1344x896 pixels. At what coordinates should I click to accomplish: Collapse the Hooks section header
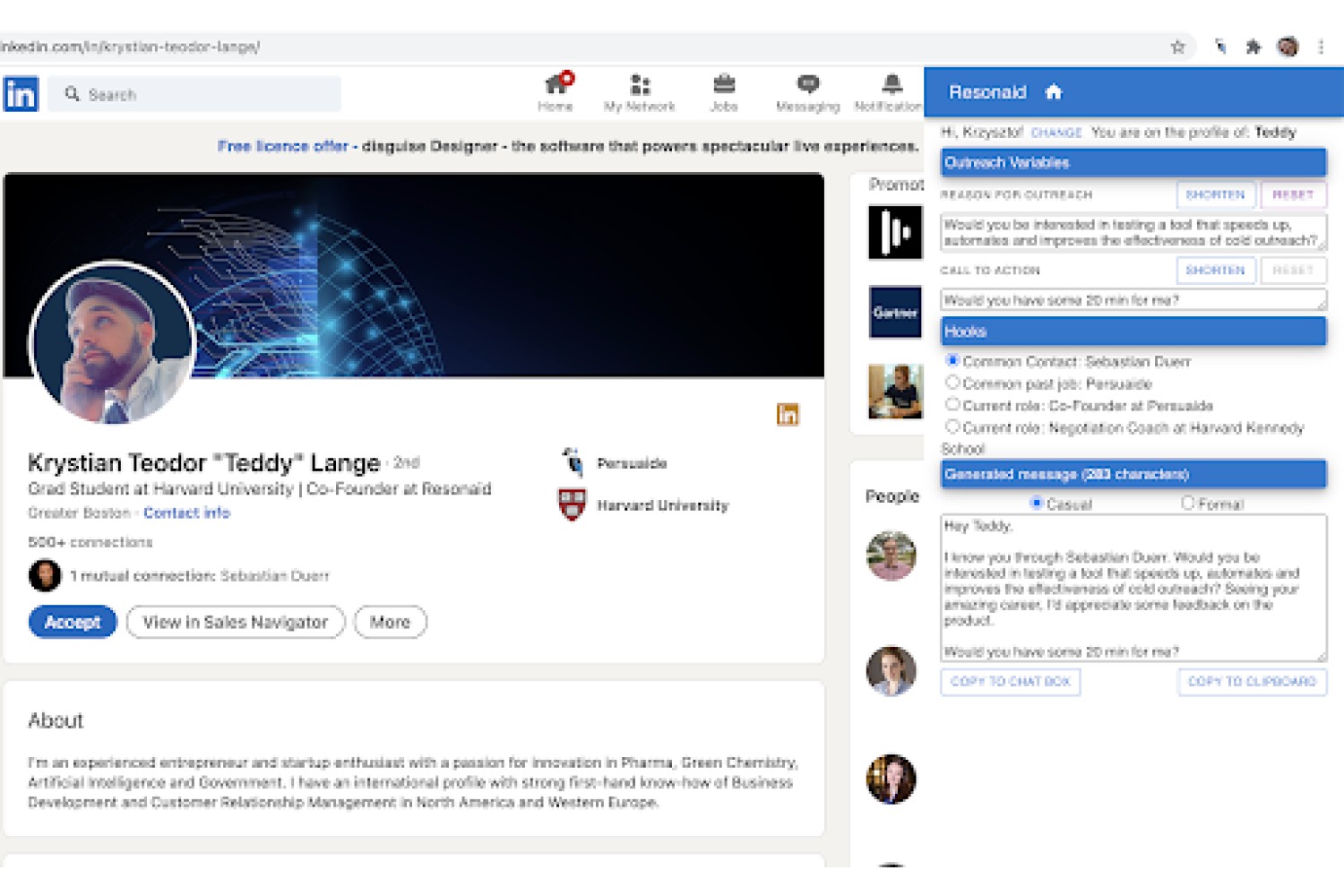(1133, 331)
